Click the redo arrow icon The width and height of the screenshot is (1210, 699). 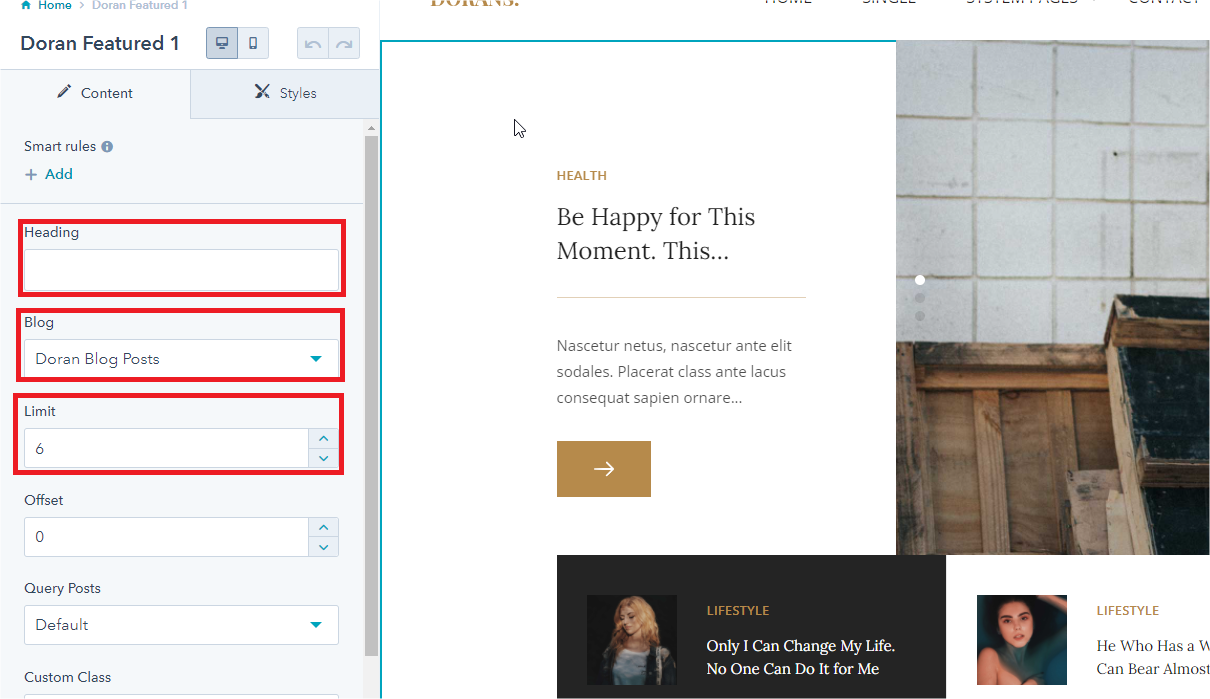pos(344,44)
